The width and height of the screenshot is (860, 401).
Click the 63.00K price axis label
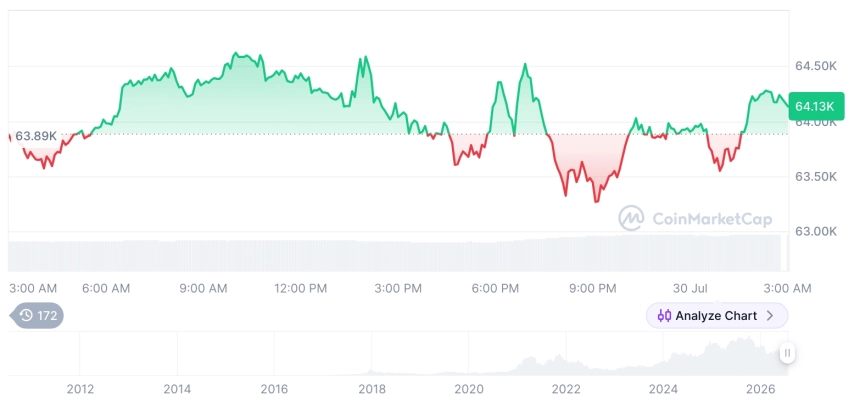pyautogui.click(x=816, y=231)
